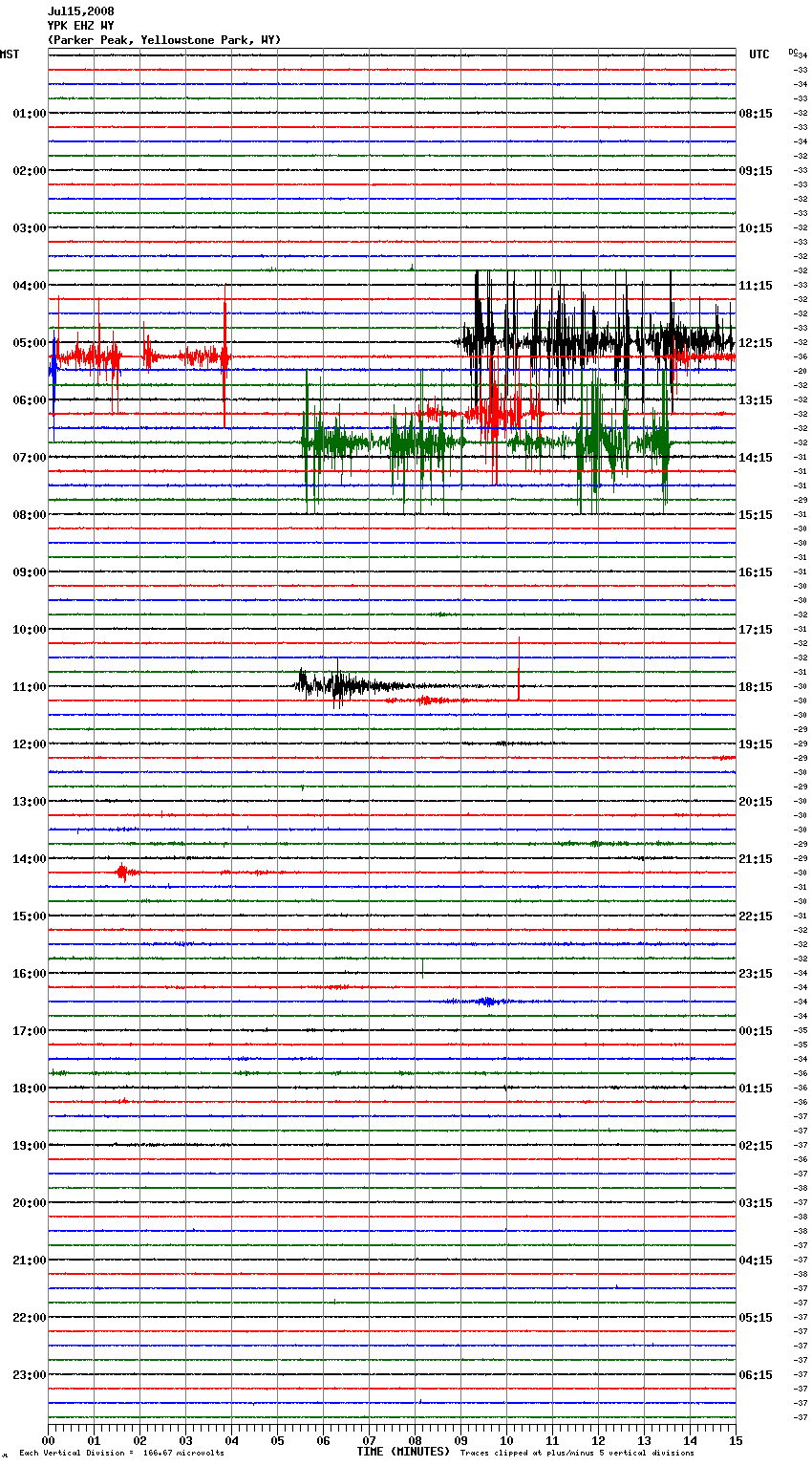Click the 12 minute tick label
The width and height of the screenshot is (812, 1466).
click(598, 1440)
